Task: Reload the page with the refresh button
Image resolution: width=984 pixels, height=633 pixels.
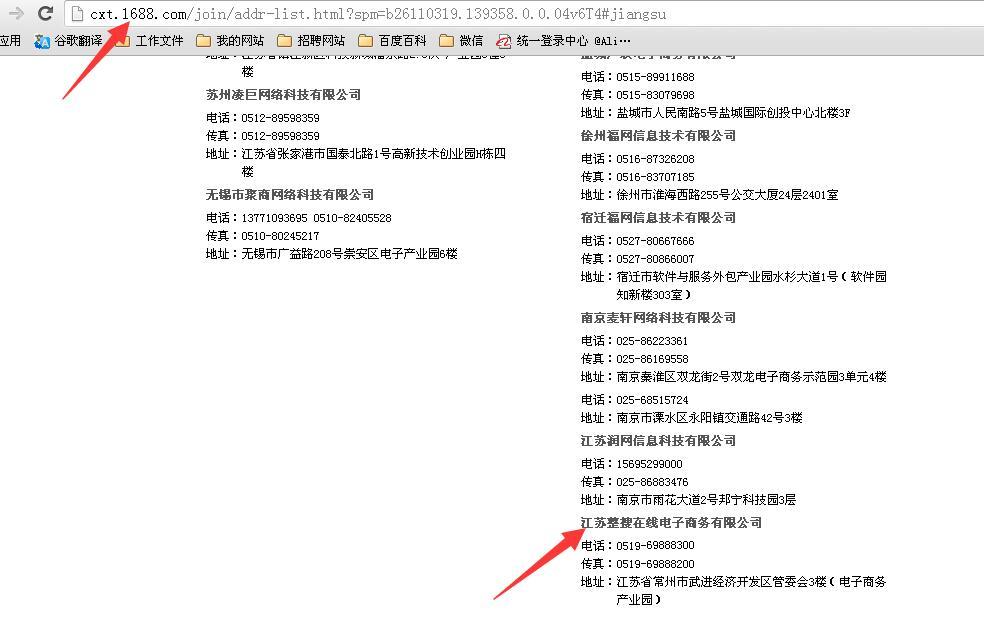Action: [x=45, y=13]
